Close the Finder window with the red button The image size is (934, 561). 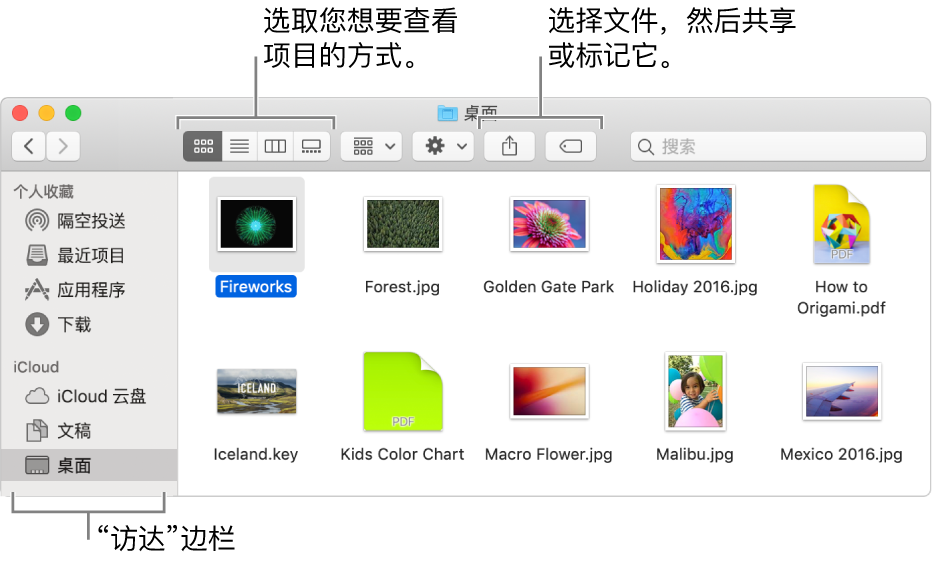(20, 113)
